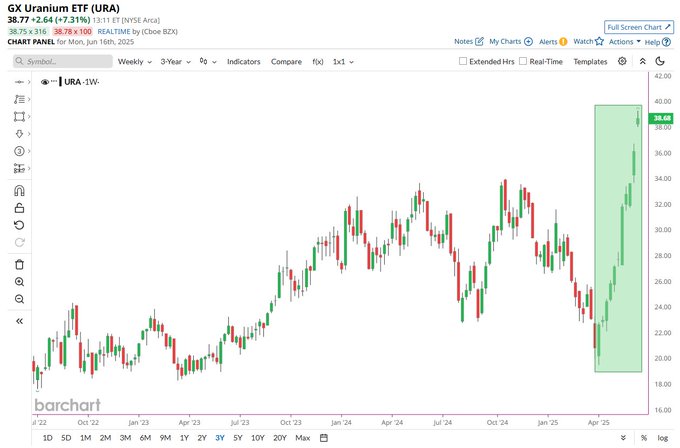
Task: Open the Full Screen Chart
Action: coord(639,27)
